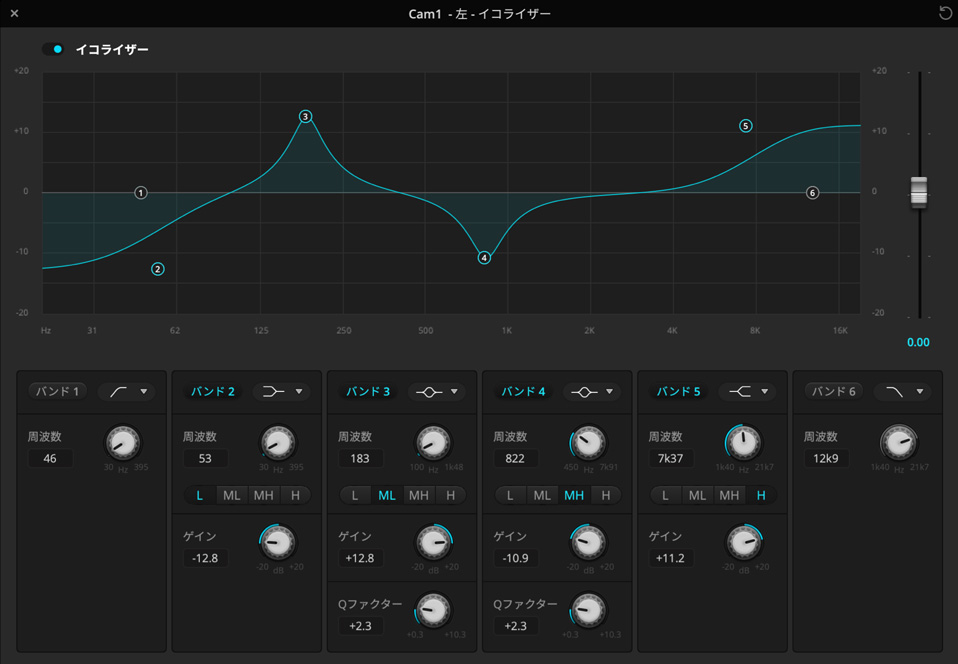Click EQ node 3 on the graph
This screenshot has height=664, width=958.
pos(305,117)
